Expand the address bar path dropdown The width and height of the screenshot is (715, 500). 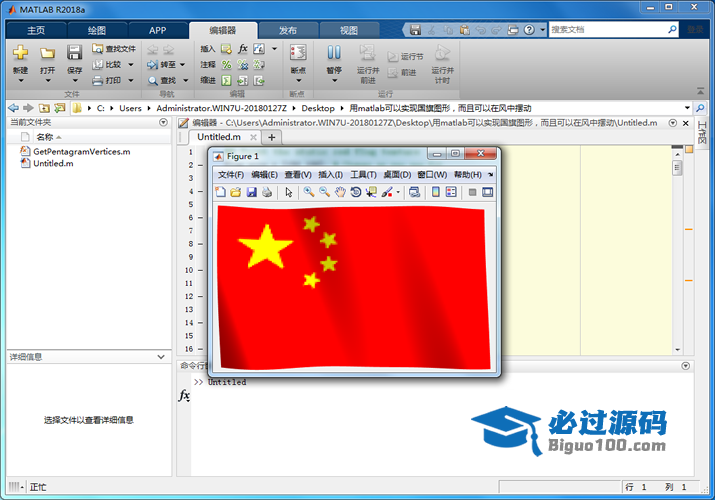pyautogui.click(x=687, y=108)
